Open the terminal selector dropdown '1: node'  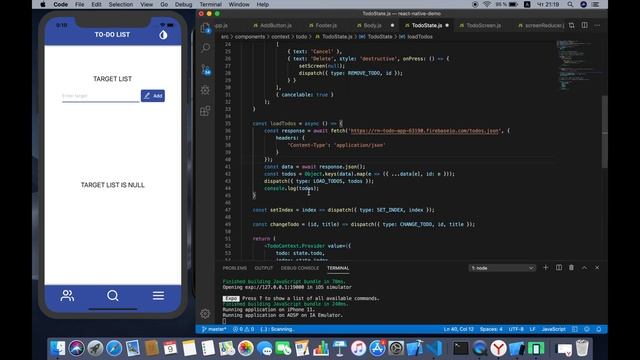click(x=502, y=268)
